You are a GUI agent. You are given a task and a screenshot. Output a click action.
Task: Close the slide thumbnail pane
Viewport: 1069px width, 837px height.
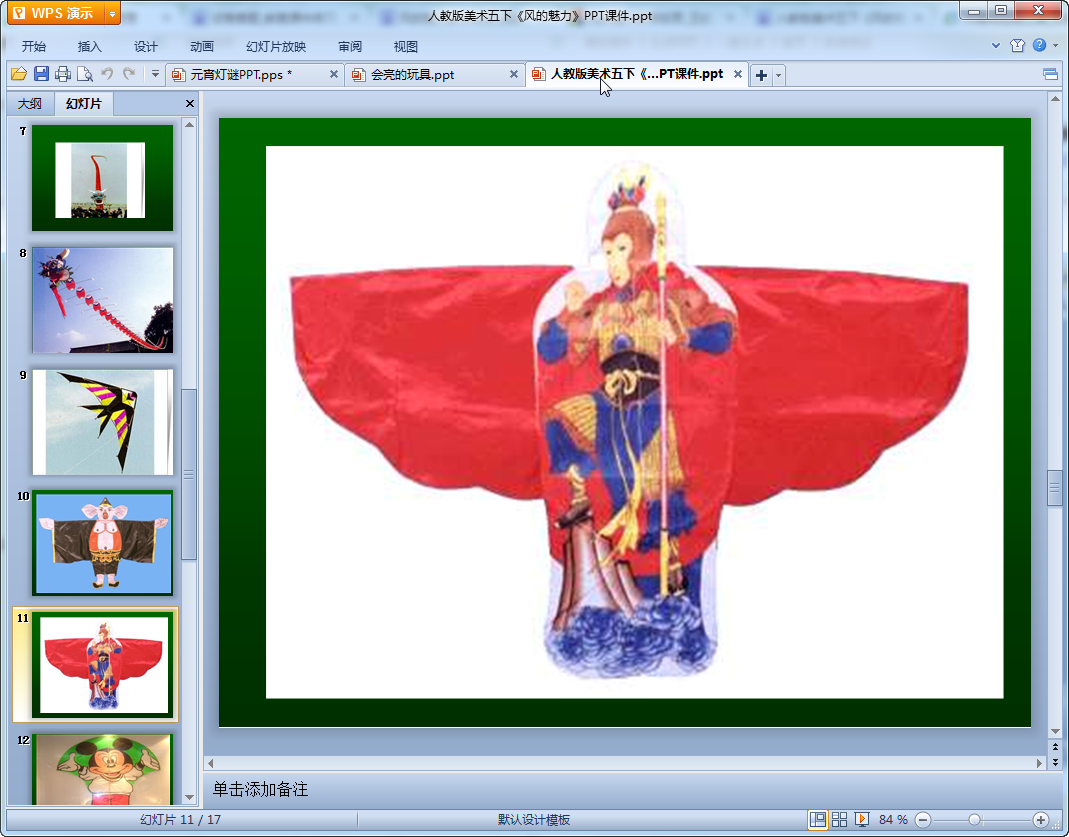pyautogui.click(x=190, y=104)
